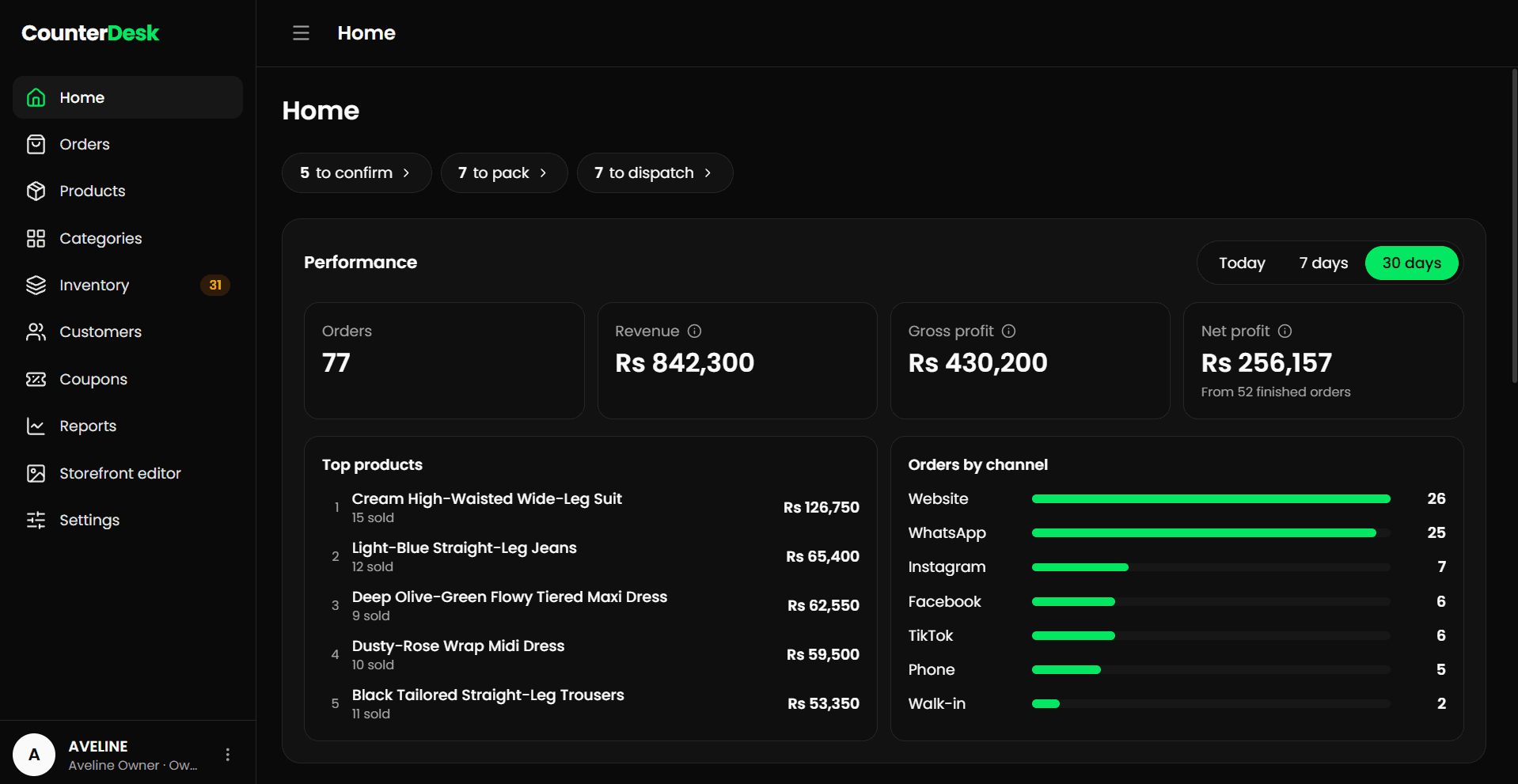This screenshot has height=784, width=1518.
Task: Select Cream High-Waisted Wide-Leg Suit product
Action: coord(590,507)
